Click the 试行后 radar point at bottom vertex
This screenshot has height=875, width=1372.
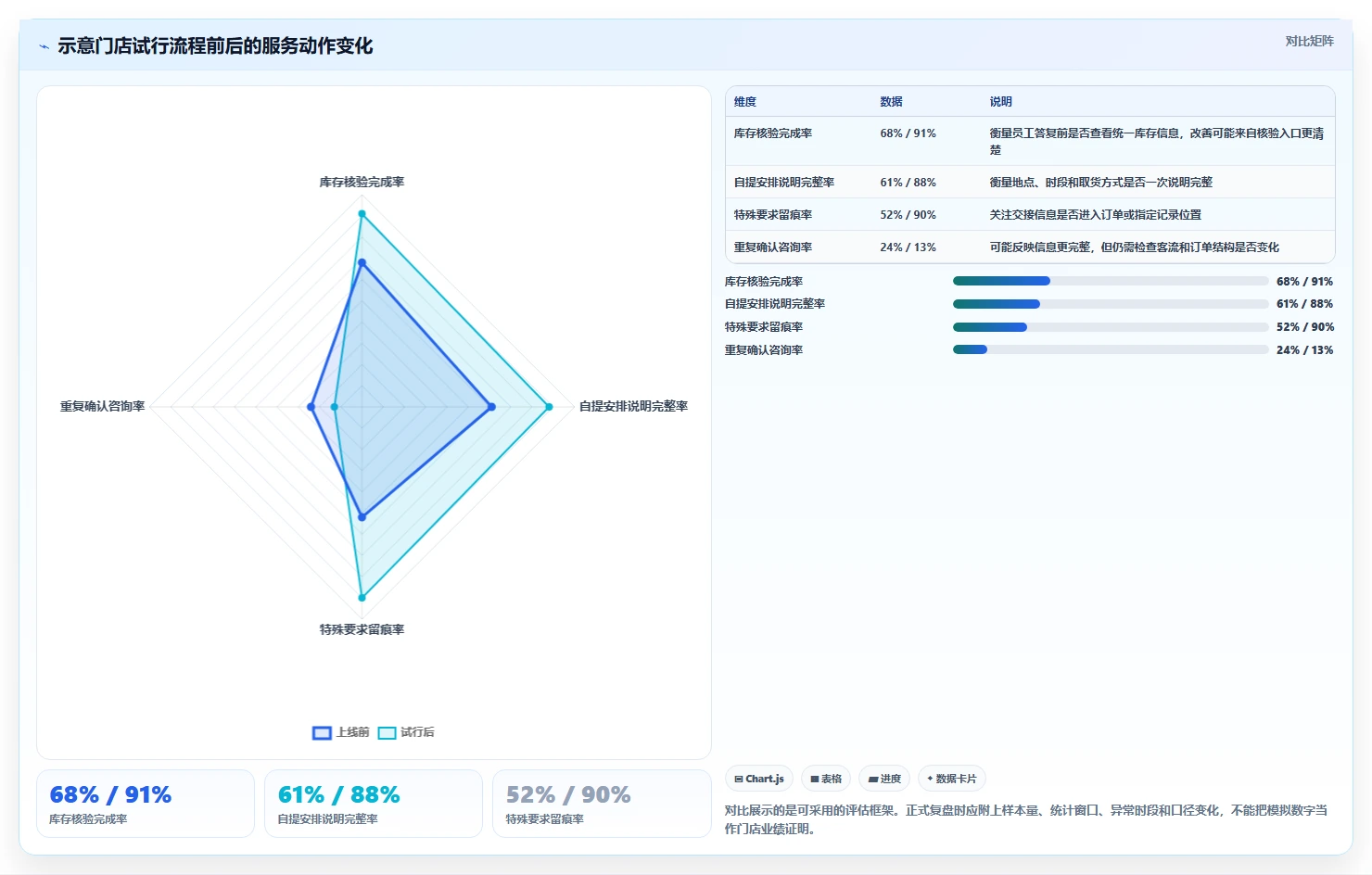[362, 598]
